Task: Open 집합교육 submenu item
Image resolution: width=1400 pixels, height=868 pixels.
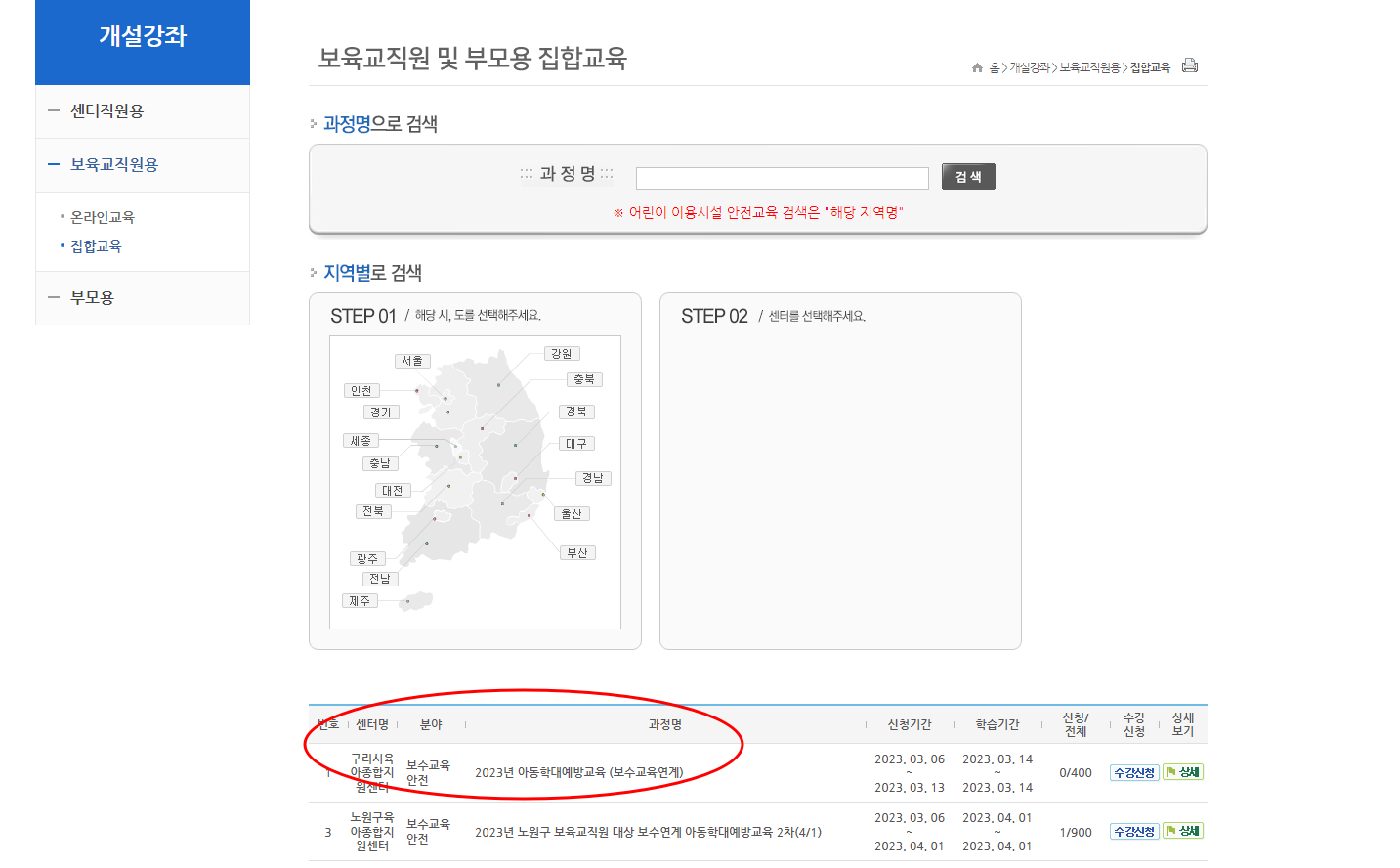Action: point(96,246)
